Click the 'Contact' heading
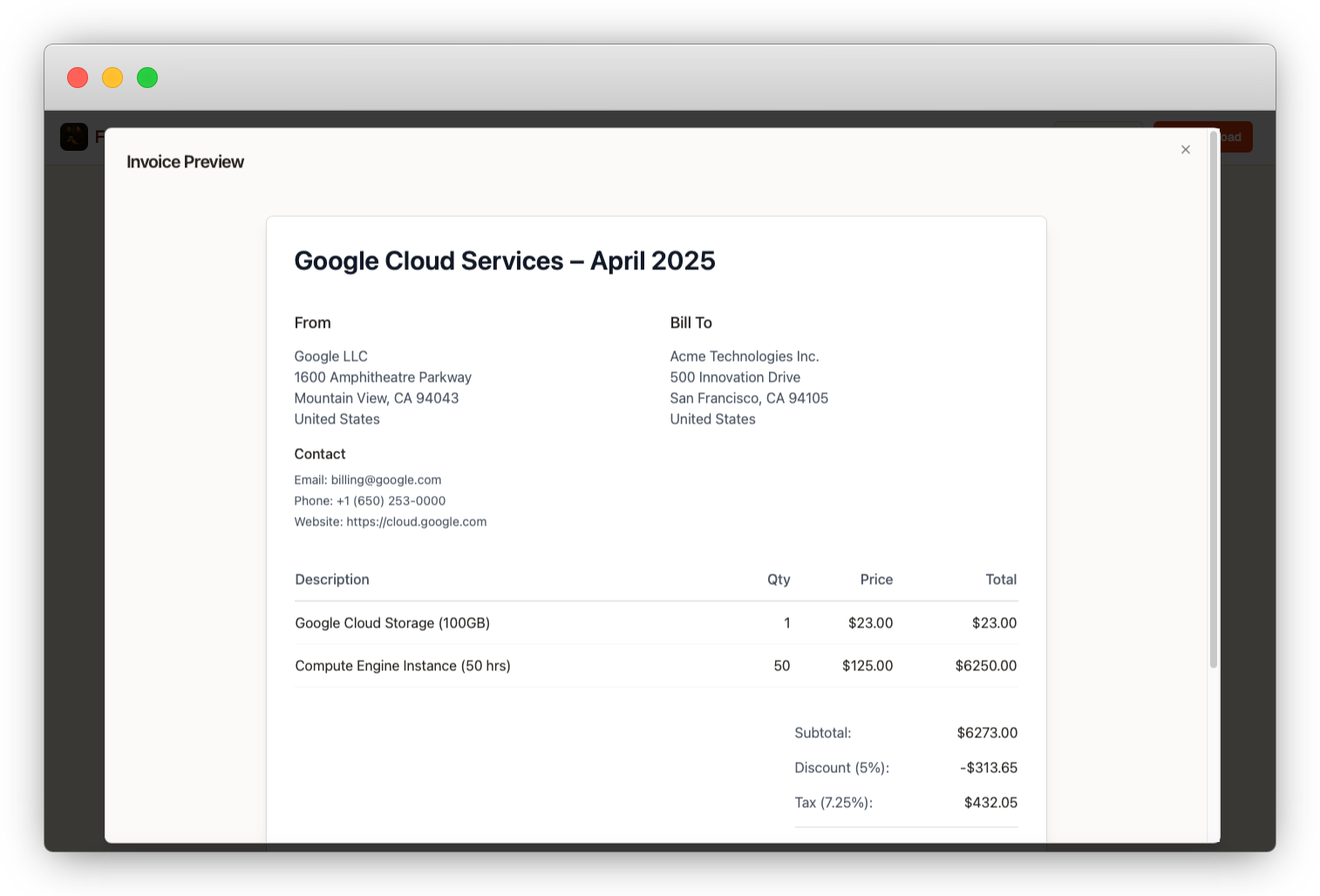1320x896 pixels. pos(320,454)
